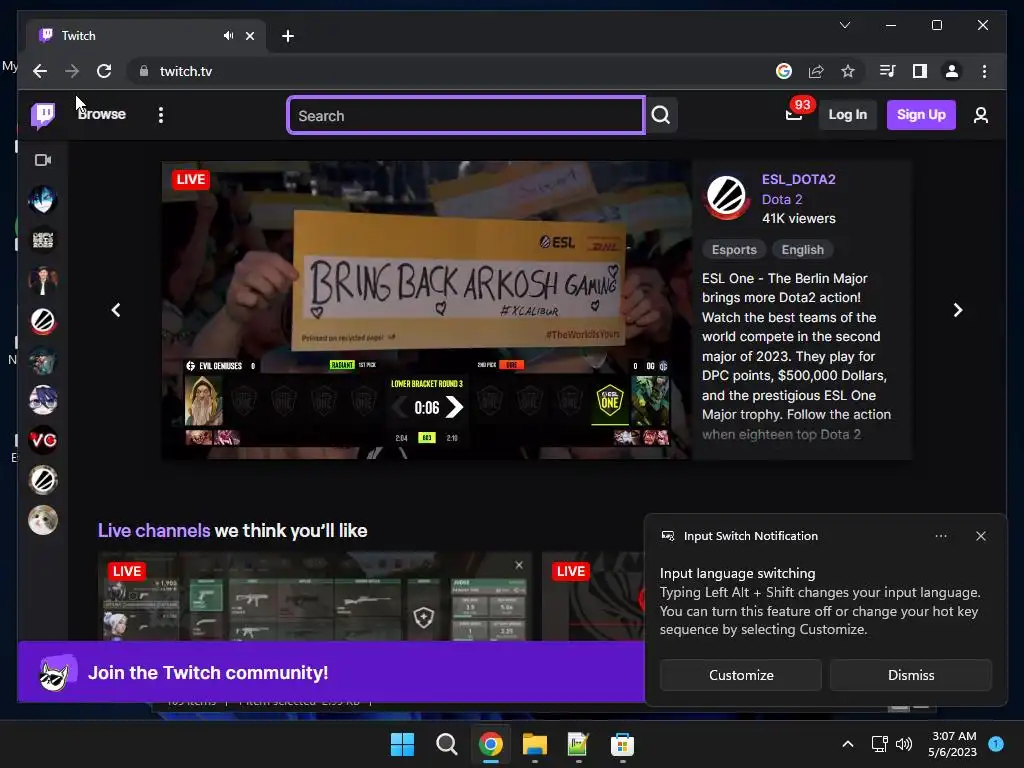The width and height of the screenshot is (1024, 768).
Task: Open the Twitch home logo
Action: tap(43, 116)
